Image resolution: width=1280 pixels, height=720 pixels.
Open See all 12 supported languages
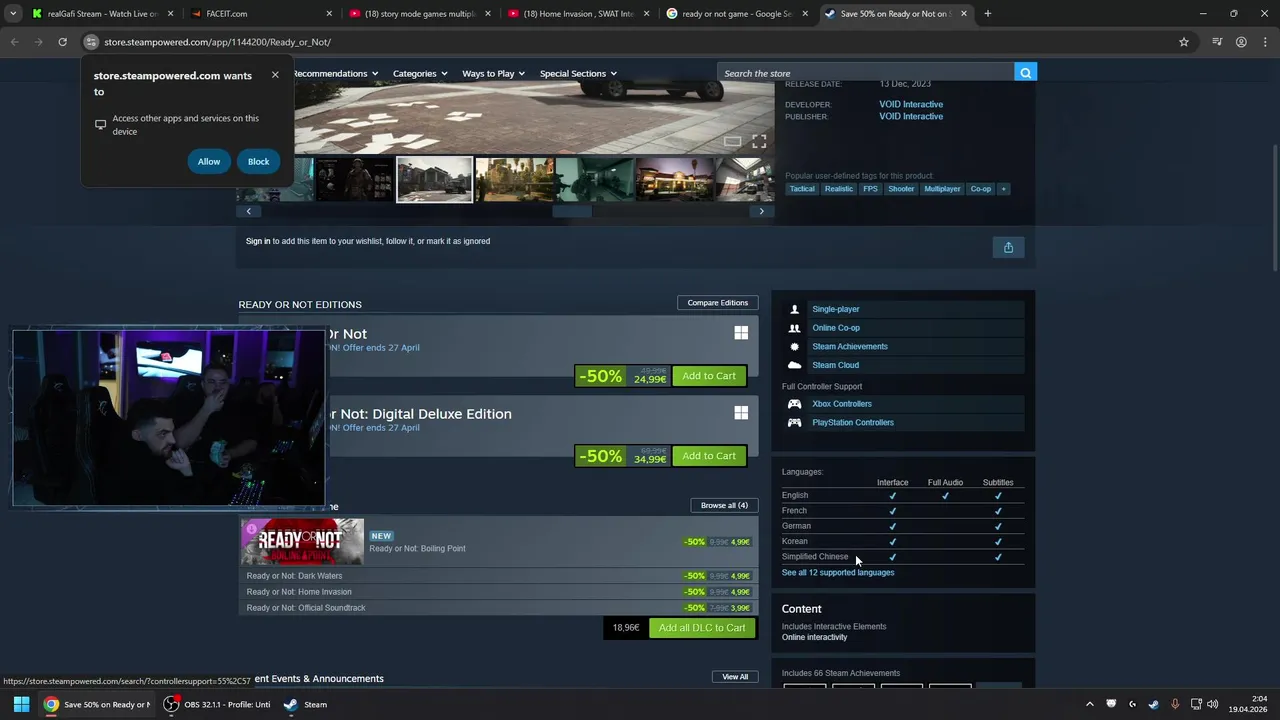tap(838, 573)
